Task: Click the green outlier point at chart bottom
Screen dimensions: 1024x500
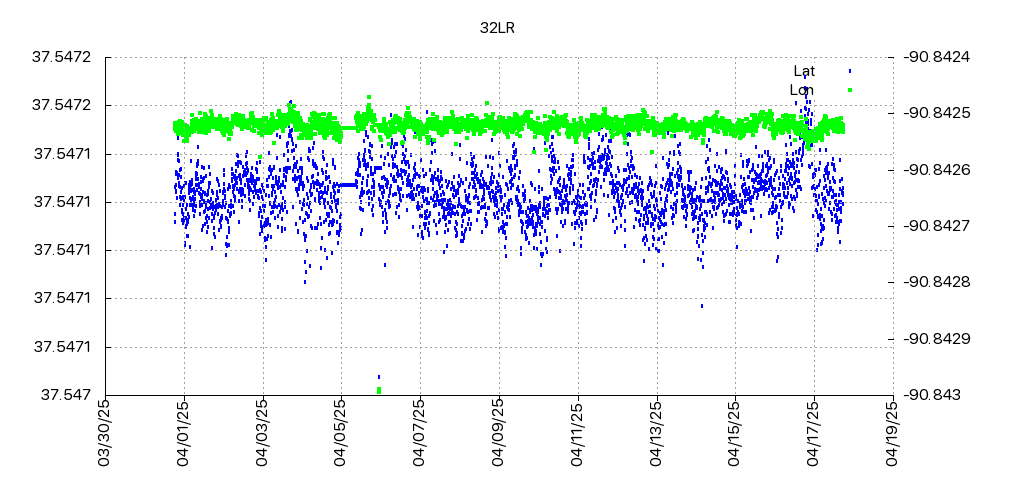Action: [379, 390]
